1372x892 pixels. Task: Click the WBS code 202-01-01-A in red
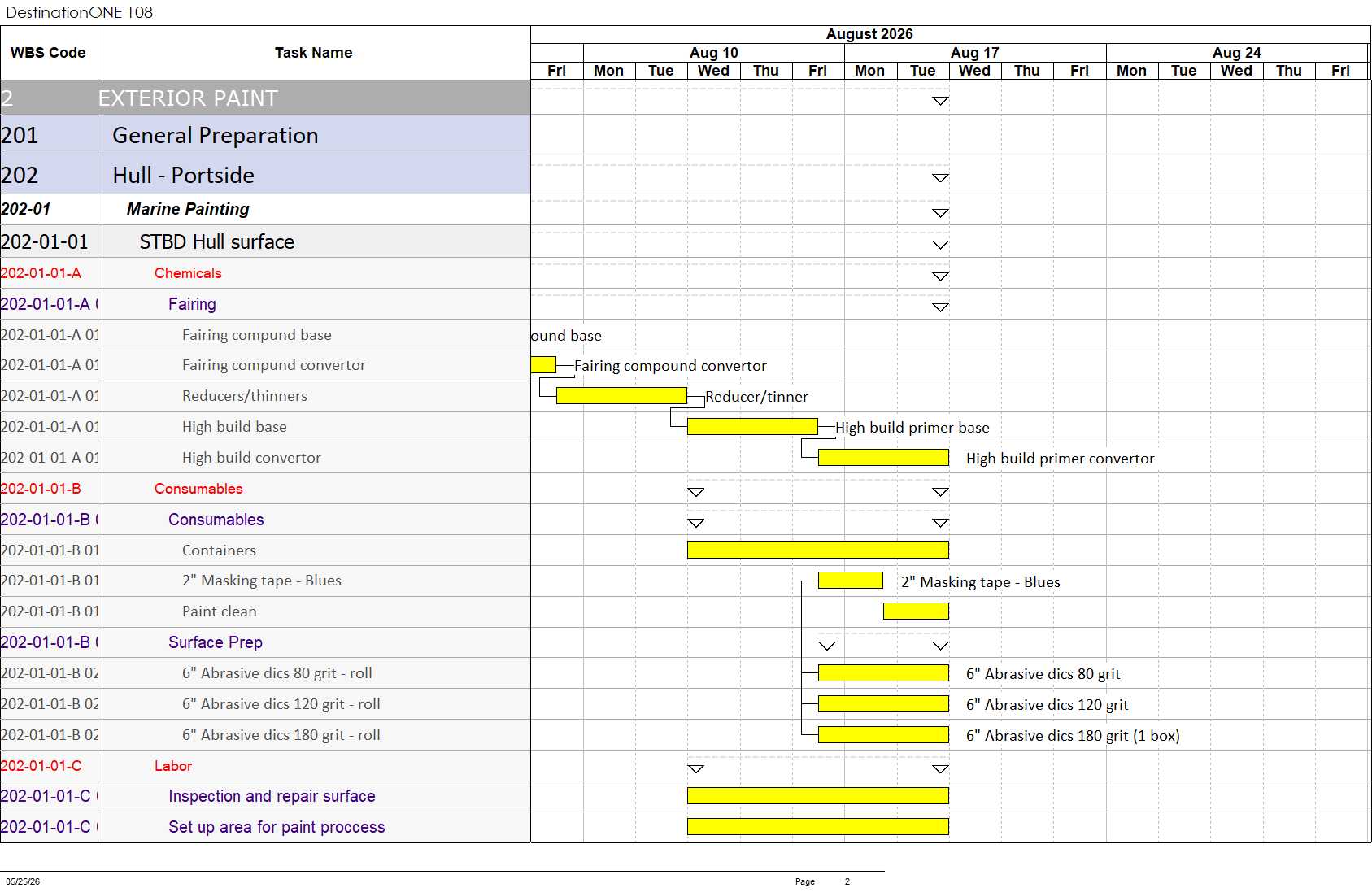coord(41,273)
